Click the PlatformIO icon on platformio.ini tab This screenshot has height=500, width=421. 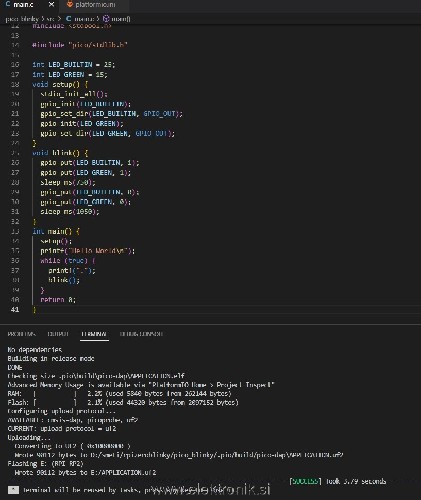pos(70,4)
